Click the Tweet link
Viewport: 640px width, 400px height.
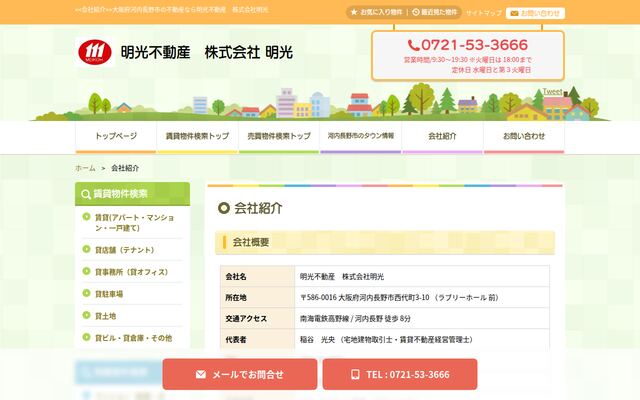pos(552,91)
